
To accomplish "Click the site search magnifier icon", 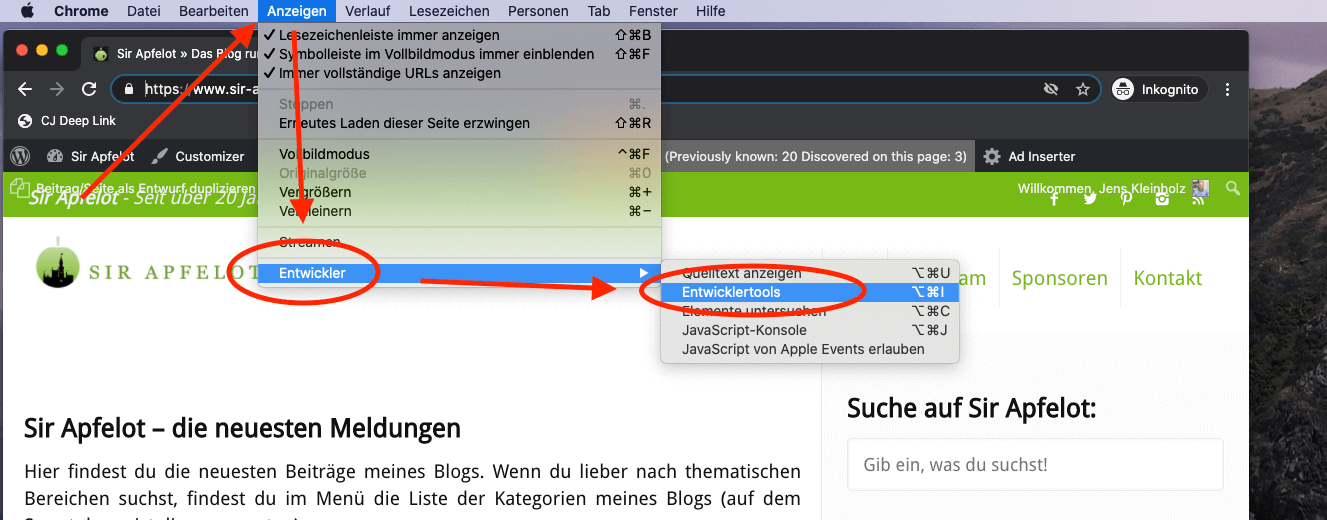I will 1233,188.
